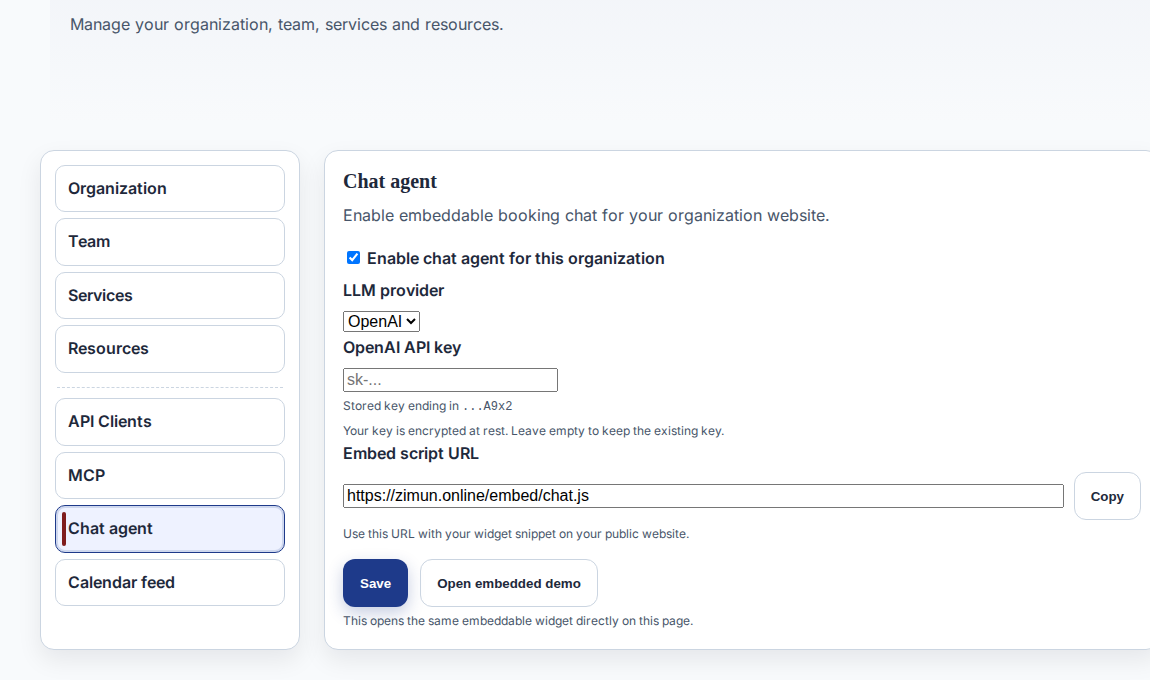Open the embedded demo widget
Screen dimensions: 1150x680
[508, 583]
